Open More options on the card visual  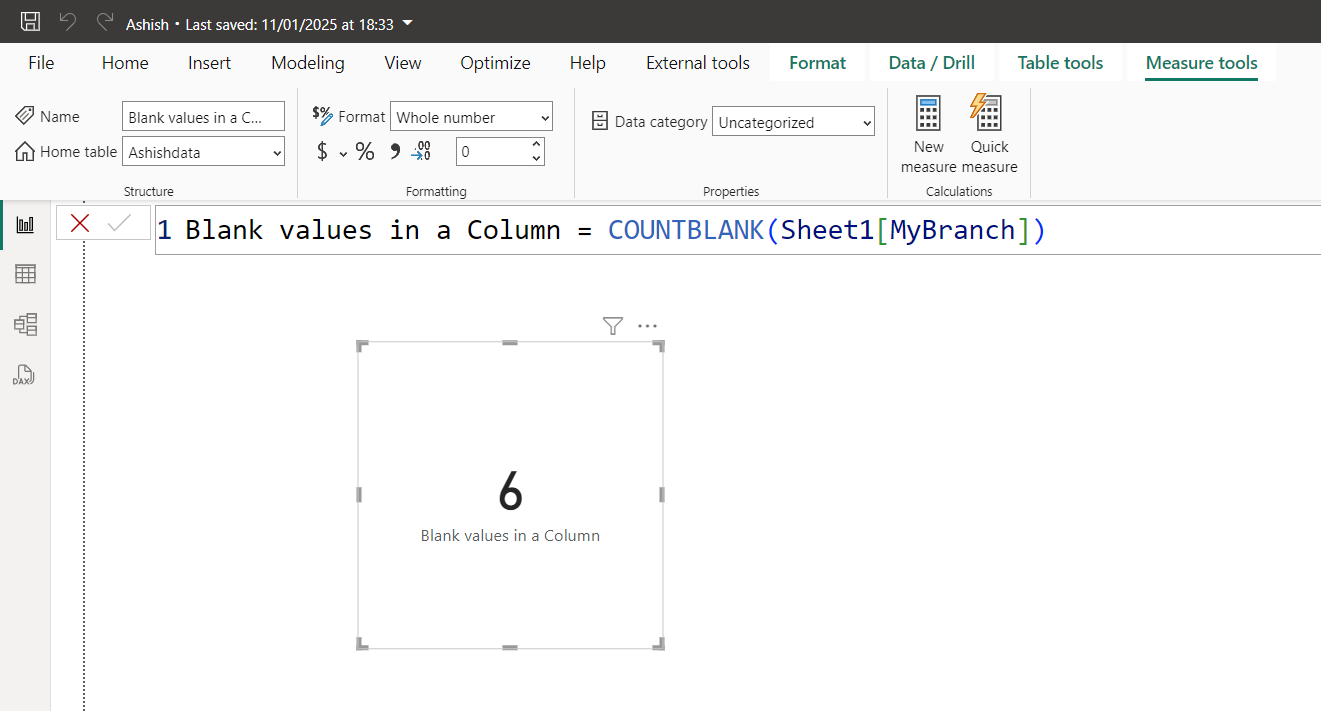(647, 325)
